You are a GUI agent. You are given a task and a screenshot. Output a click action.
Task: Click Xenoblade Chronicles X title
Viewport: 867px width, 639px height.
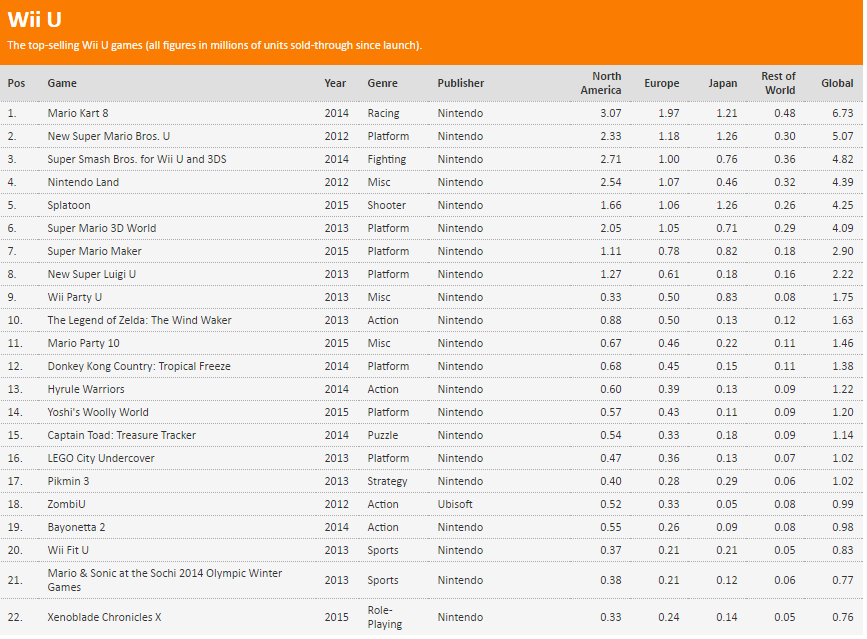pyautogui.click(x=105, y=617)
